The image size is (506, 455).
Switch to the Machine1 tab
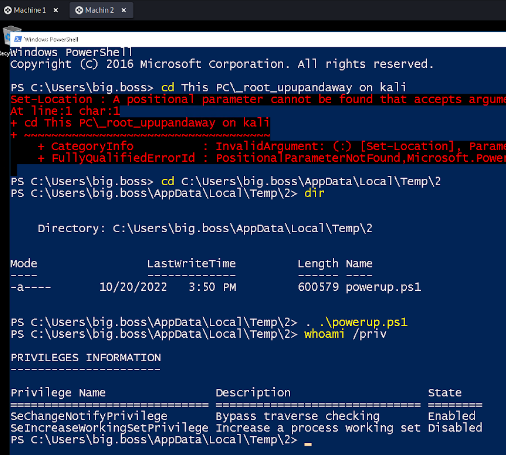[29, 10]
